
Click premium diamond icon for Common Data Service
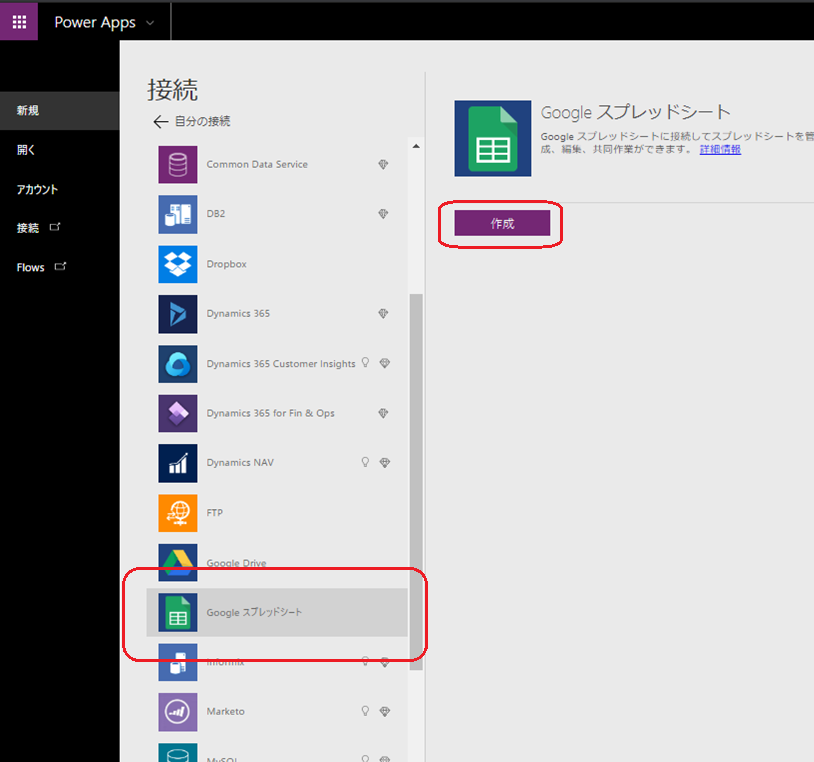pyautogui.click(x=383, y=165)
